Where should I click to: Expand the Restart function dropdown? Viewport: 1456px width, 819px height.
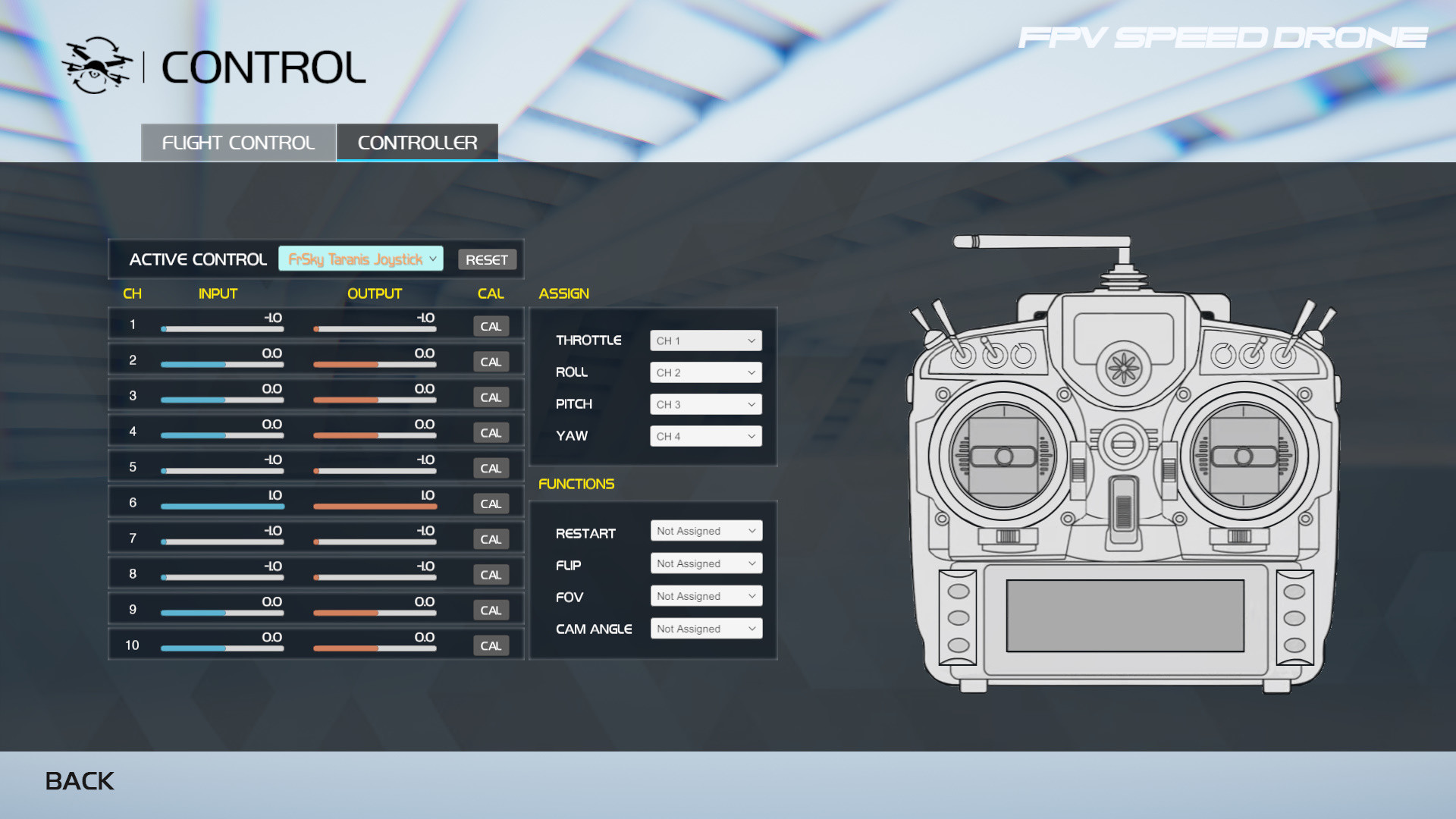pos(705,531)
